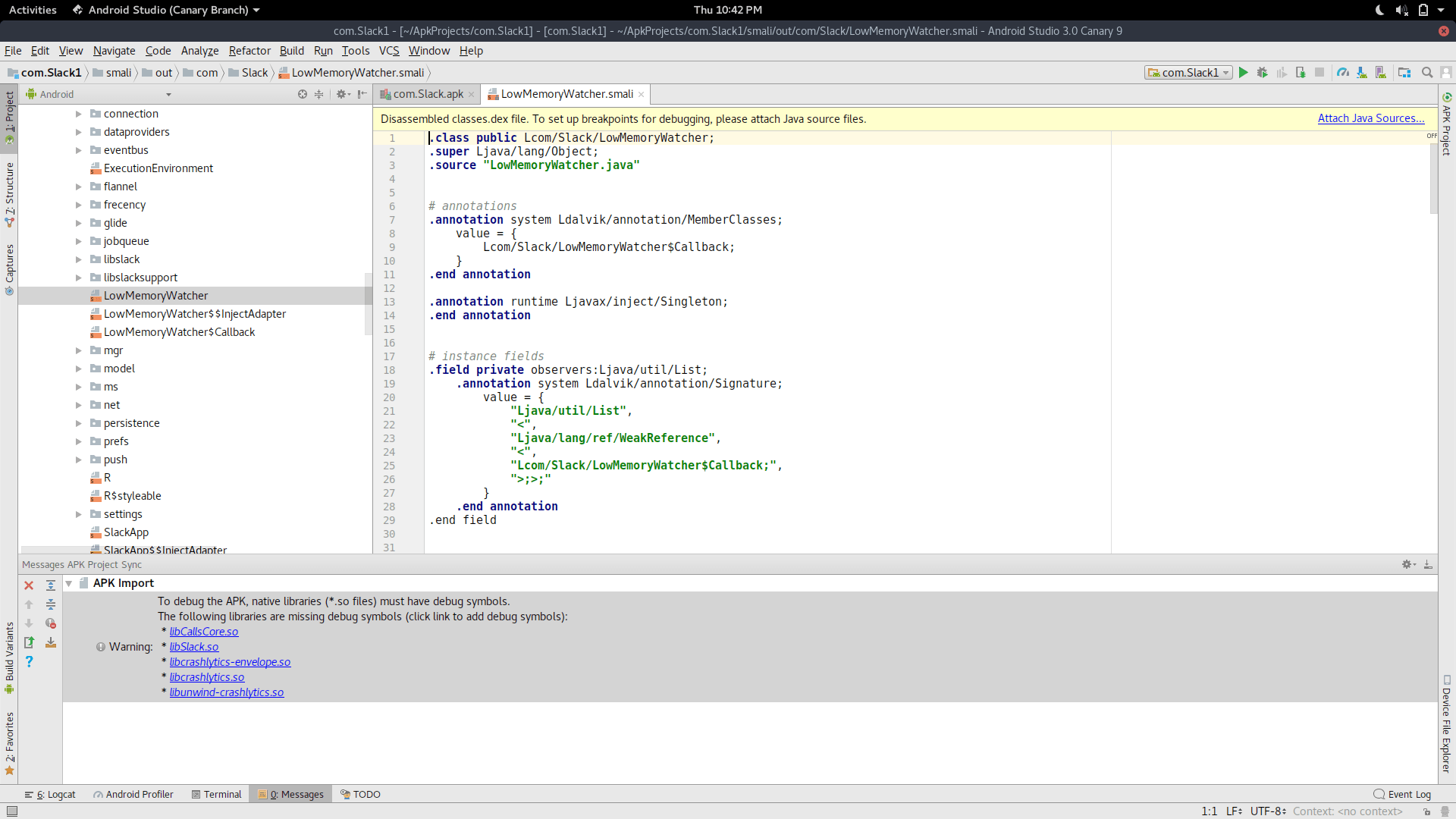Attach debugger to Android process
Viewport: 1456px width, 819px height.
pos(1301,73)
